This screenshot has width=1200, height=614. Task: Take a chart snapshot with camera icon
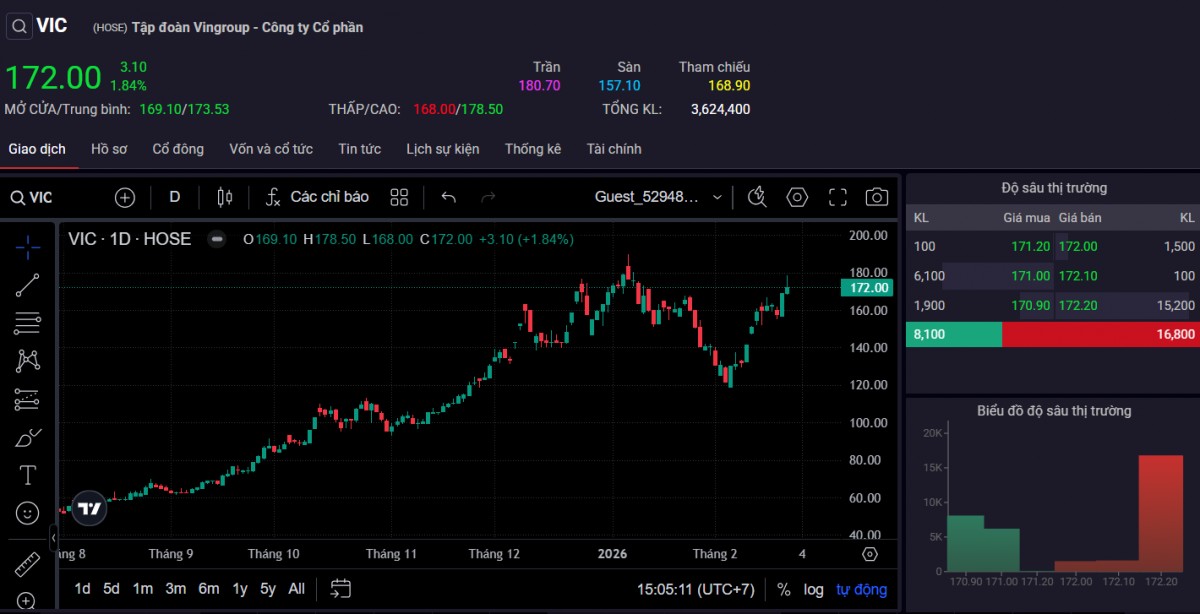click(876, 197)
